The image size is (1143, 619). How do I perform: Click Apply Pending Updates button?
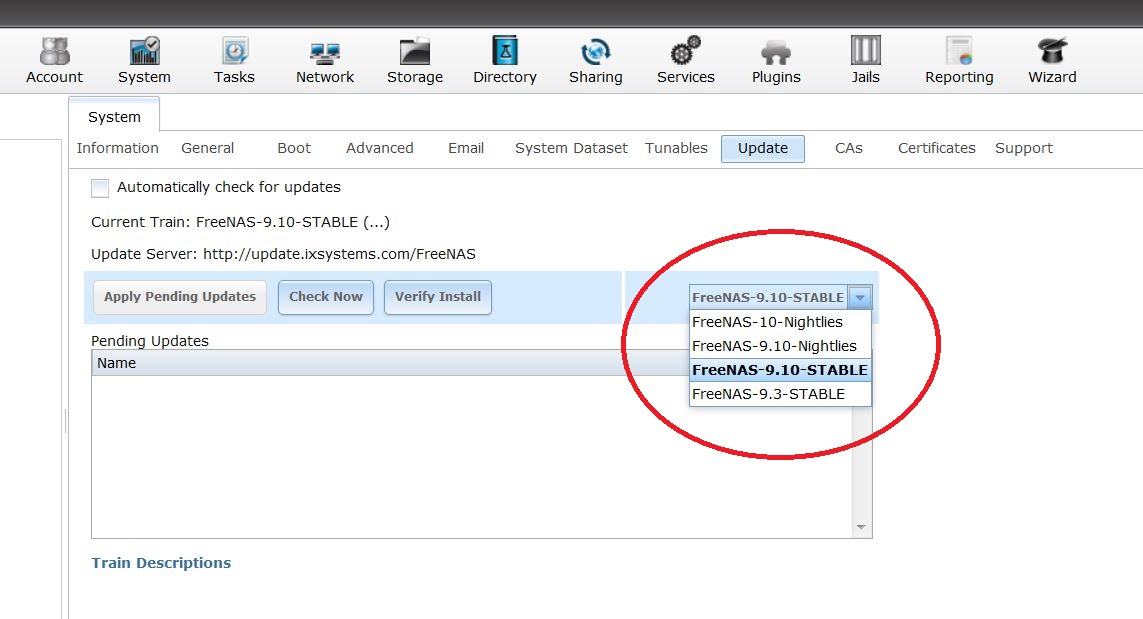click(180, 297)
